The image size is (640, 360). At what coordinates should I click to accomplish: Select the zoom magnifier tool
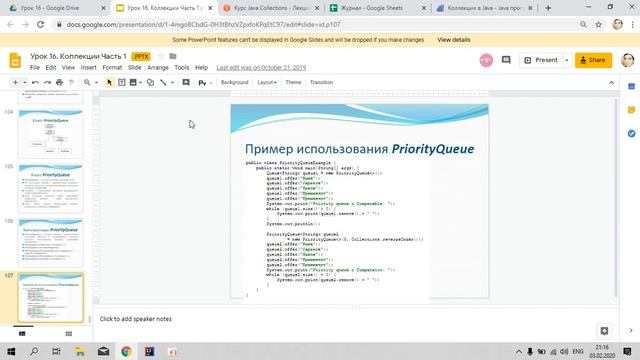coord(87,82)
